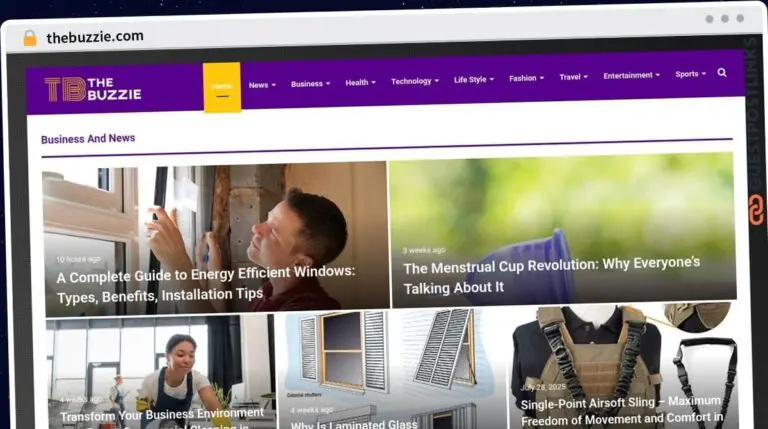Open the Entertainment menu

tap(631, 75)
